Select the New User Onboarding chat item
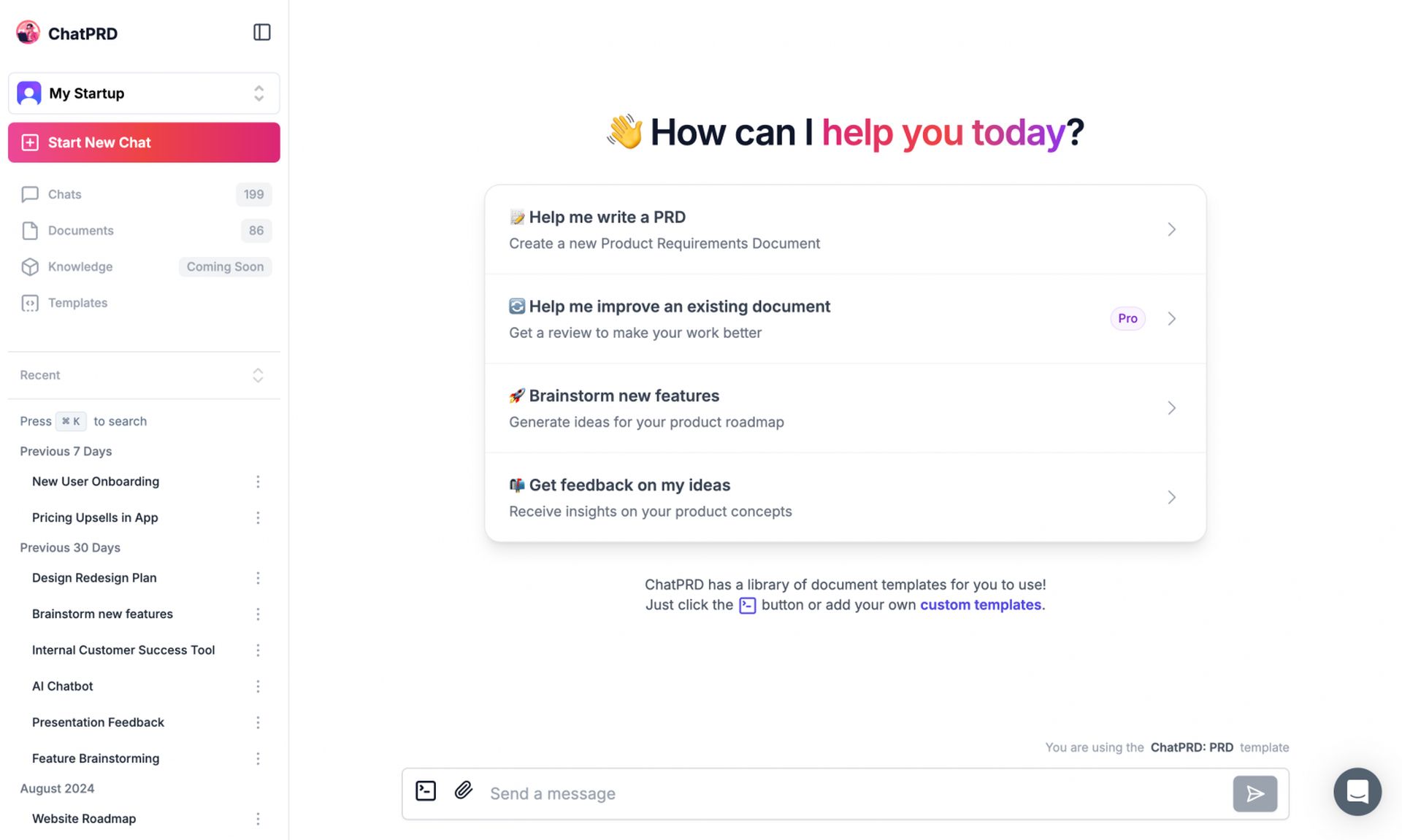This screenshot has width=1402, height=840. 95,481
